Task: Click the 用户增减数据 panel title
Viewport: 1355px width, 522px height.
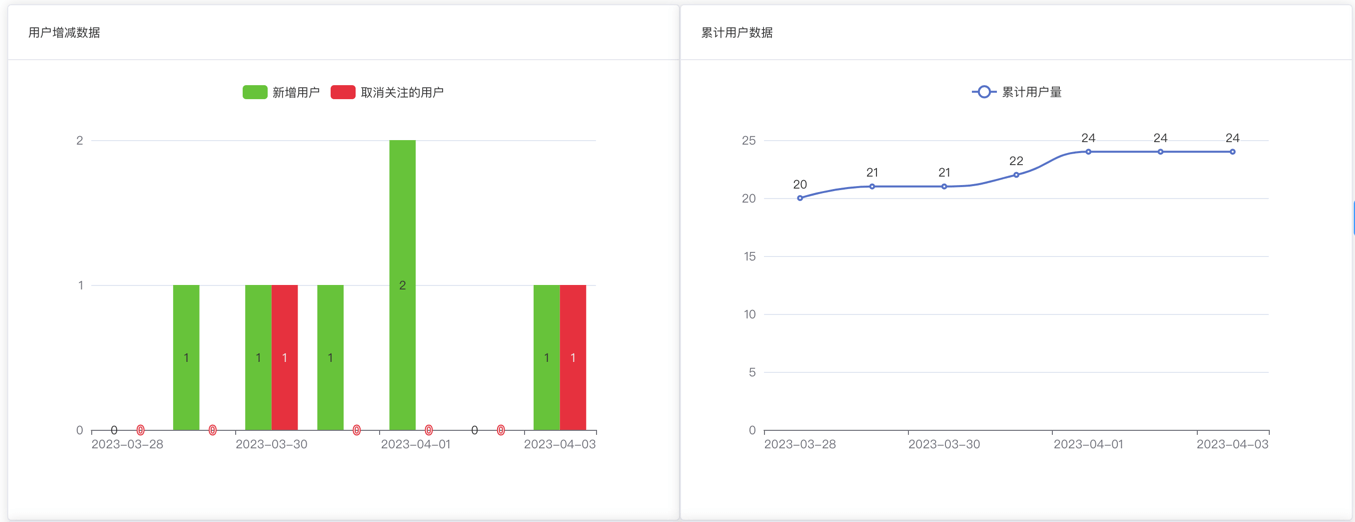Action: 64,32
